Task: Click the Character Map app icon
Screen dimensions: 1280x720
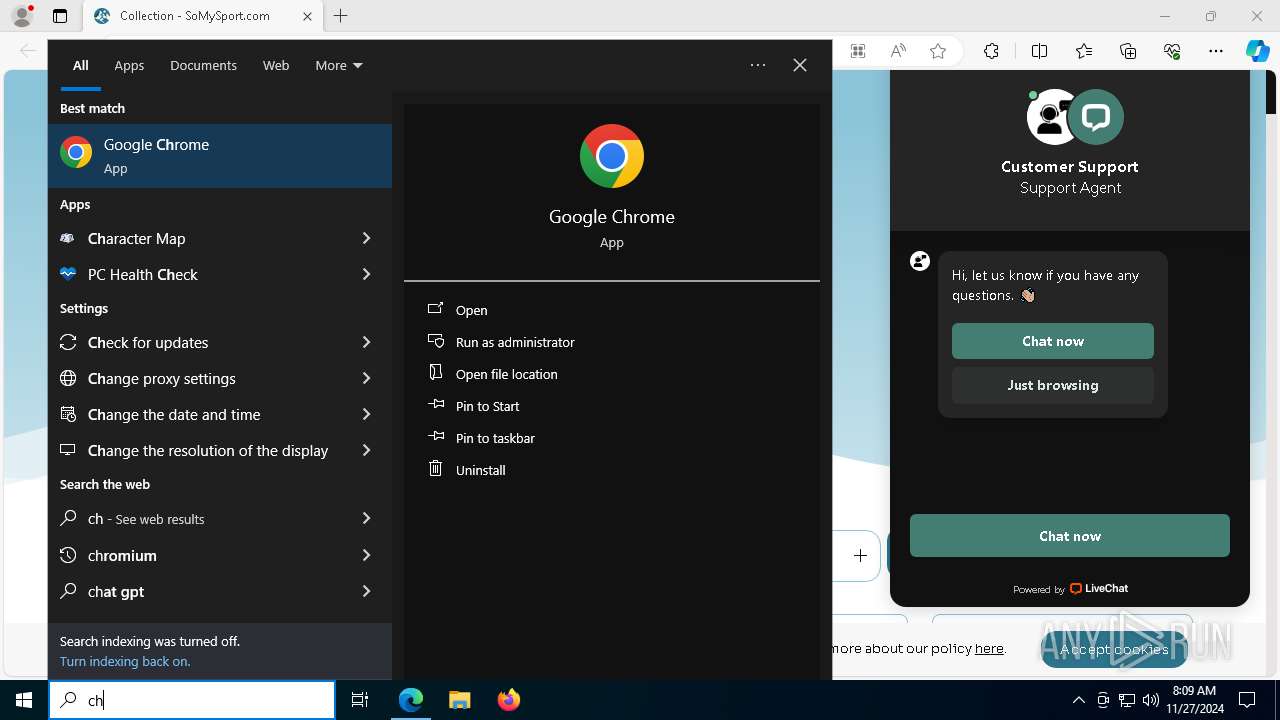Action: 68,238
